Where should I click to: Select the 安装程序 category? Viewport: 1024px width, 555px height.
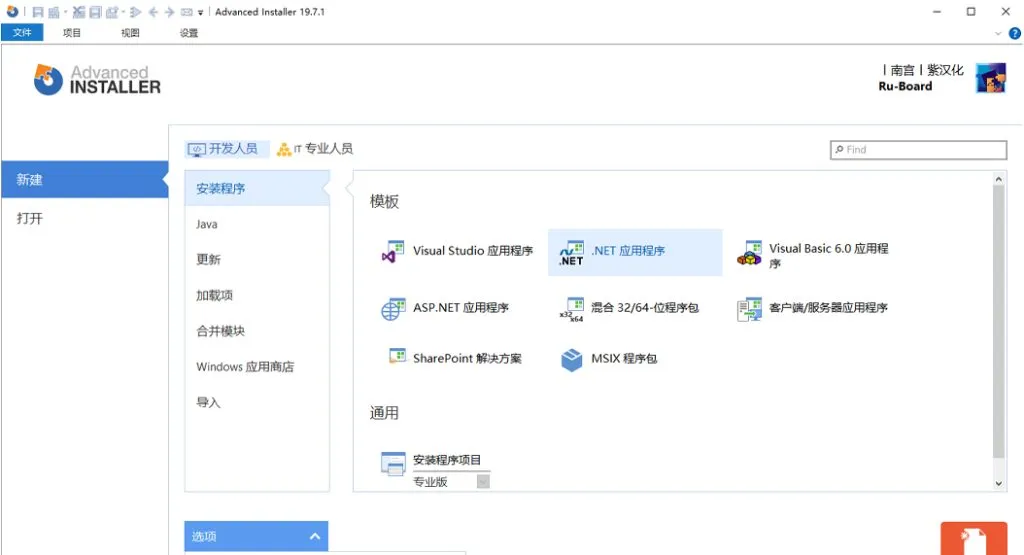[257, 189]
